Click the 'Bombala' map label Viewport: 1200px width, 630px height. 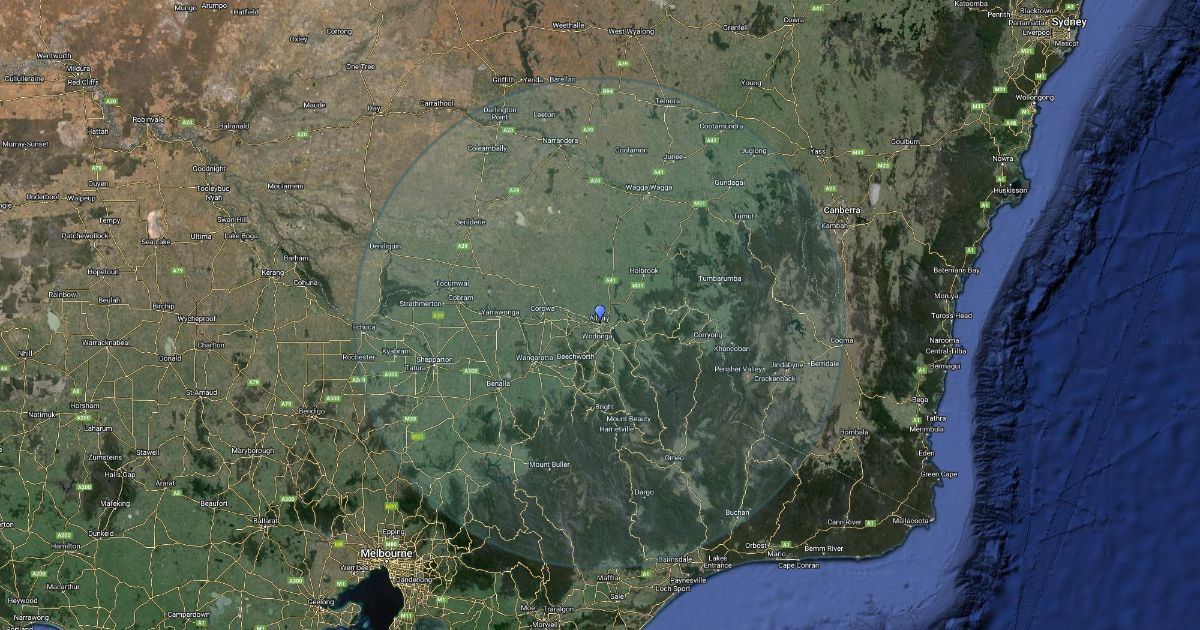click(x=855, y=432)
